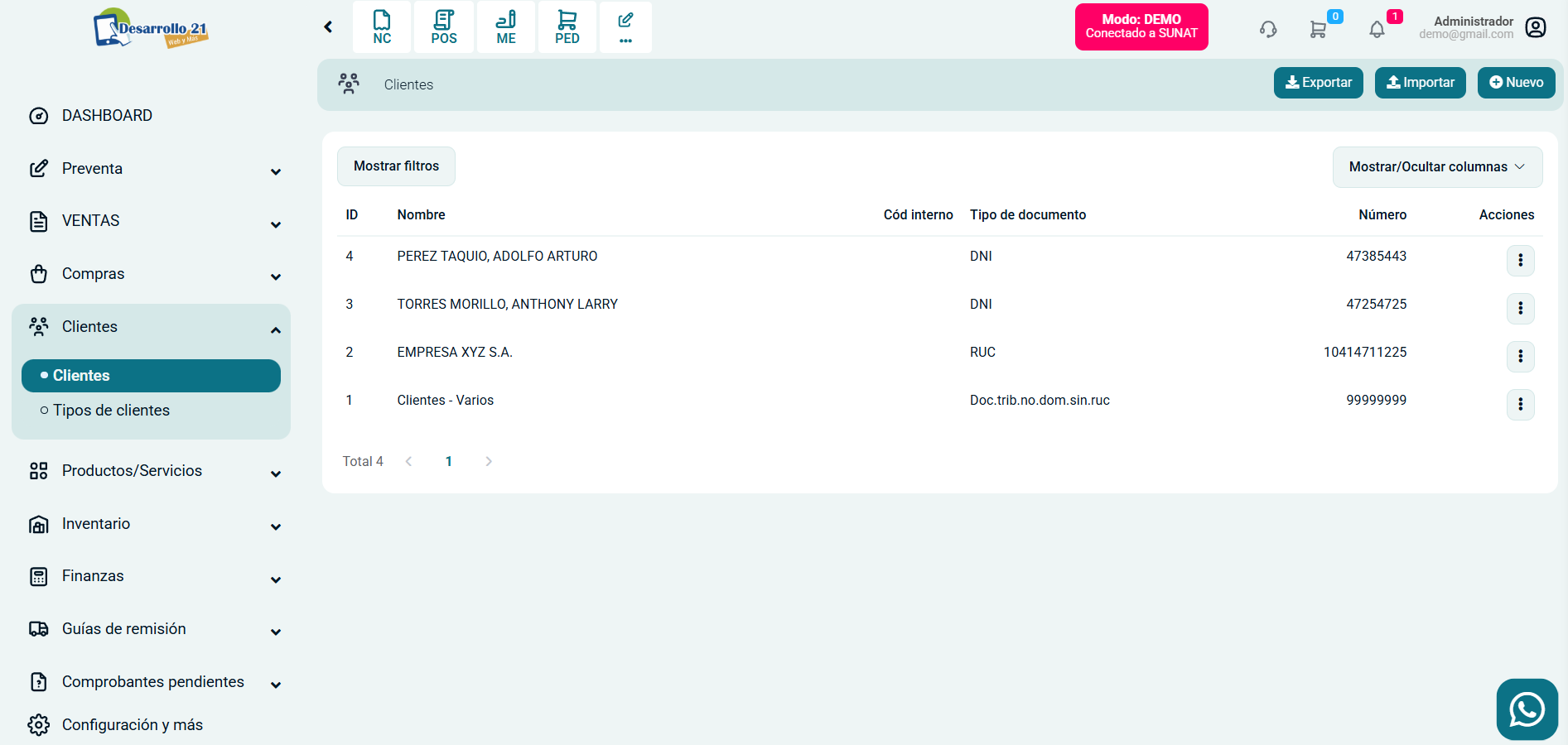Collapse the sidebar with back arrow
The height and width of the screenshot is (745, 1568).
[x=328, y=27]
